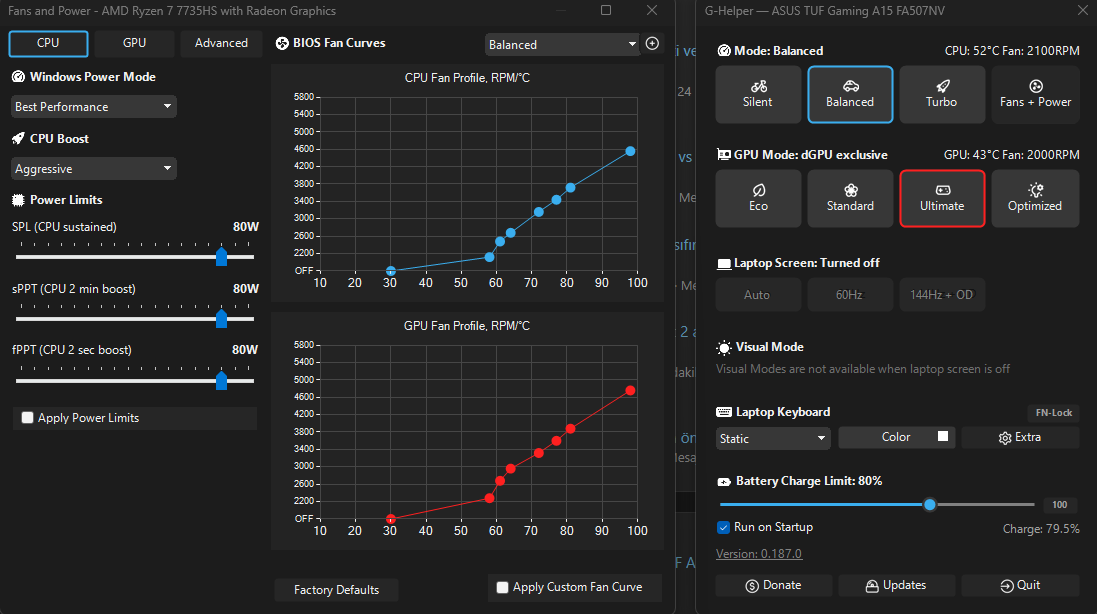Open the fan profile Balanced dropdown
Screen dimensions: 1097x614
pos(562,44)
